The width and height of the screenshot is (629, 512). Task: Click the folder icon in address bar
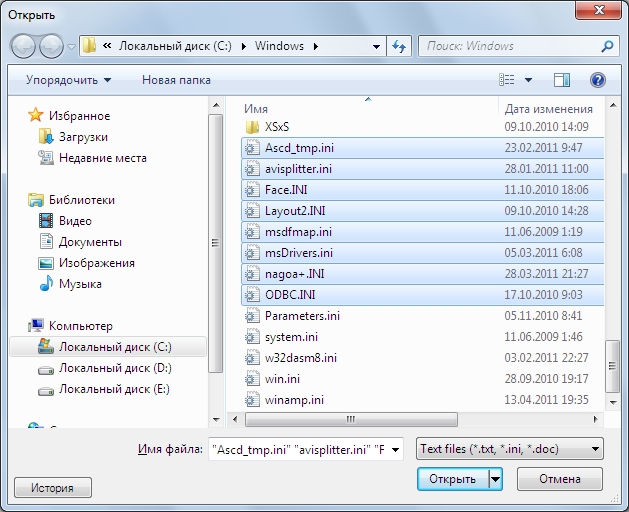[x=89, y=46]
